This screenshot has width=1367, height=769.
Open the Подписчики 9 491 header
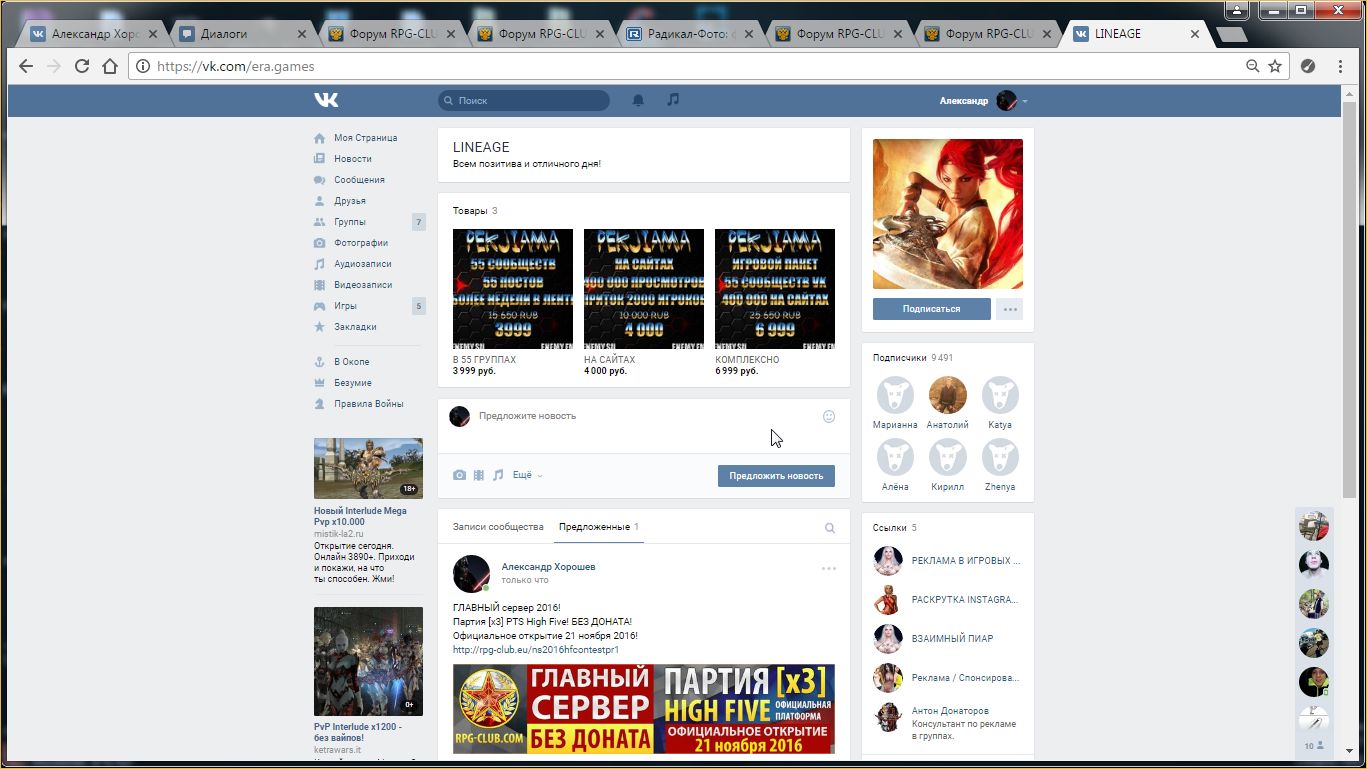913,357
